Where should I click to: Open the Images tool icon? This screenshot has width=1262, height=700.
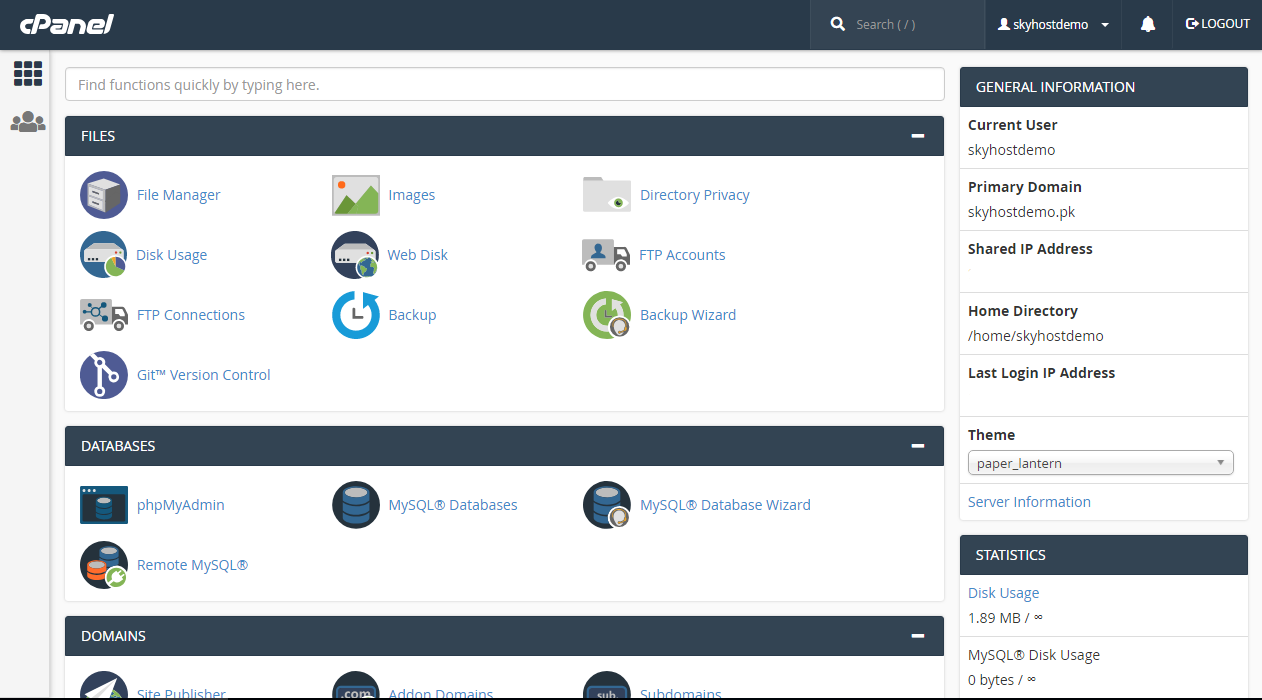point(356,195)
